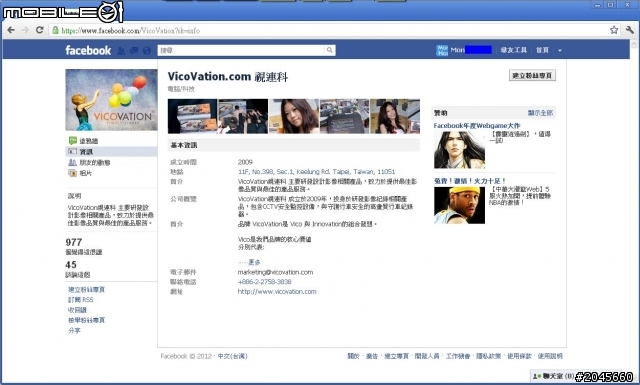
Task: Open the Advertising link in footer
Action: (372, 356)
